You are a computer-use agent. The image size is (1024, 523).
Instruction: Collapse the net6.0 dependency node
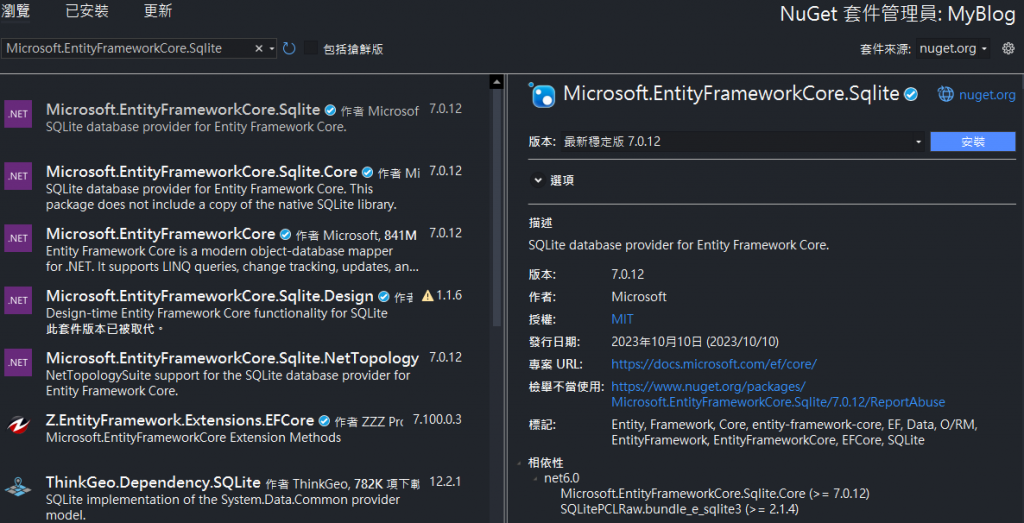pos(536,479)
